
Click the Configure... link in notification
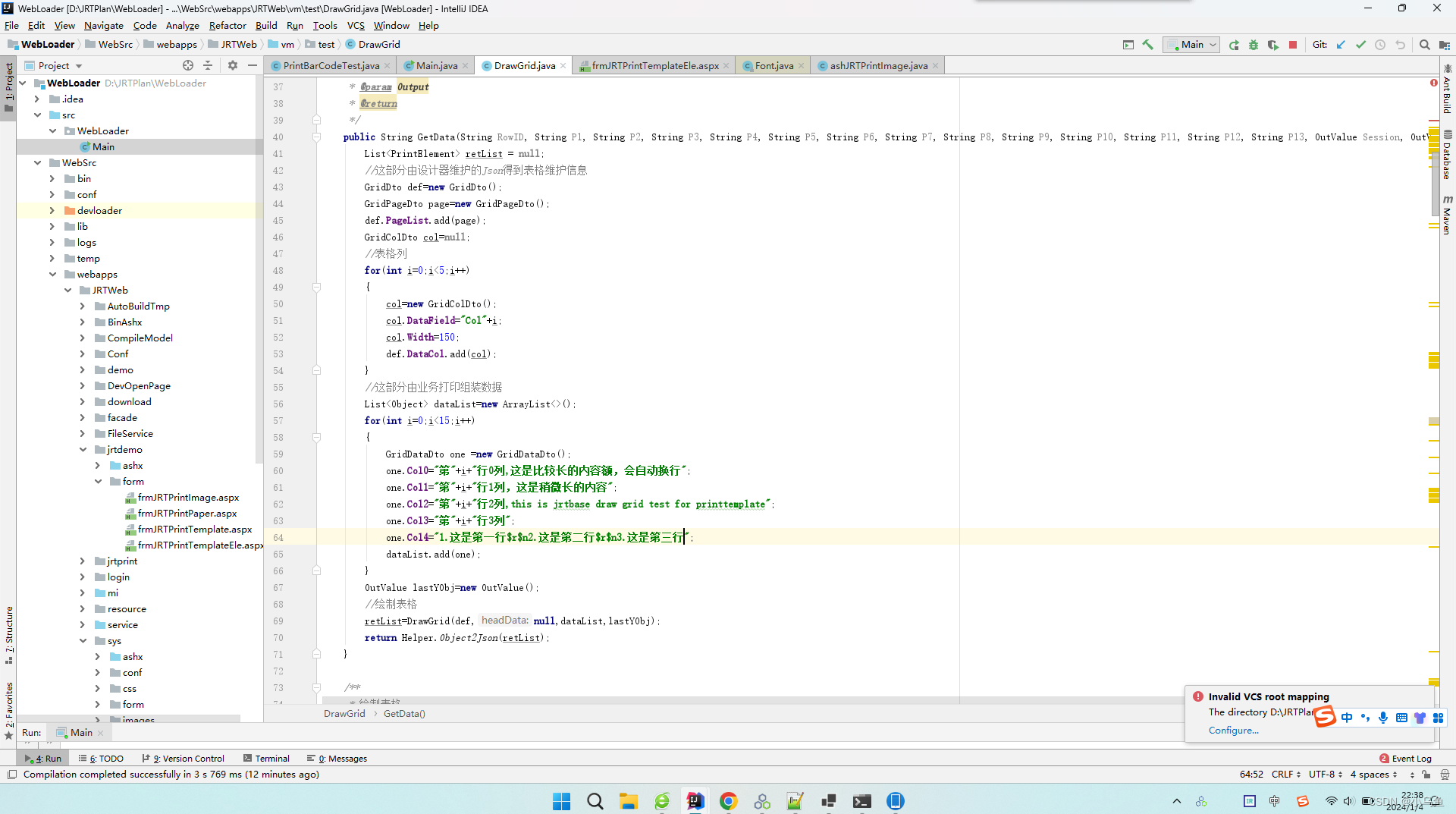(x=1234, y=730)
